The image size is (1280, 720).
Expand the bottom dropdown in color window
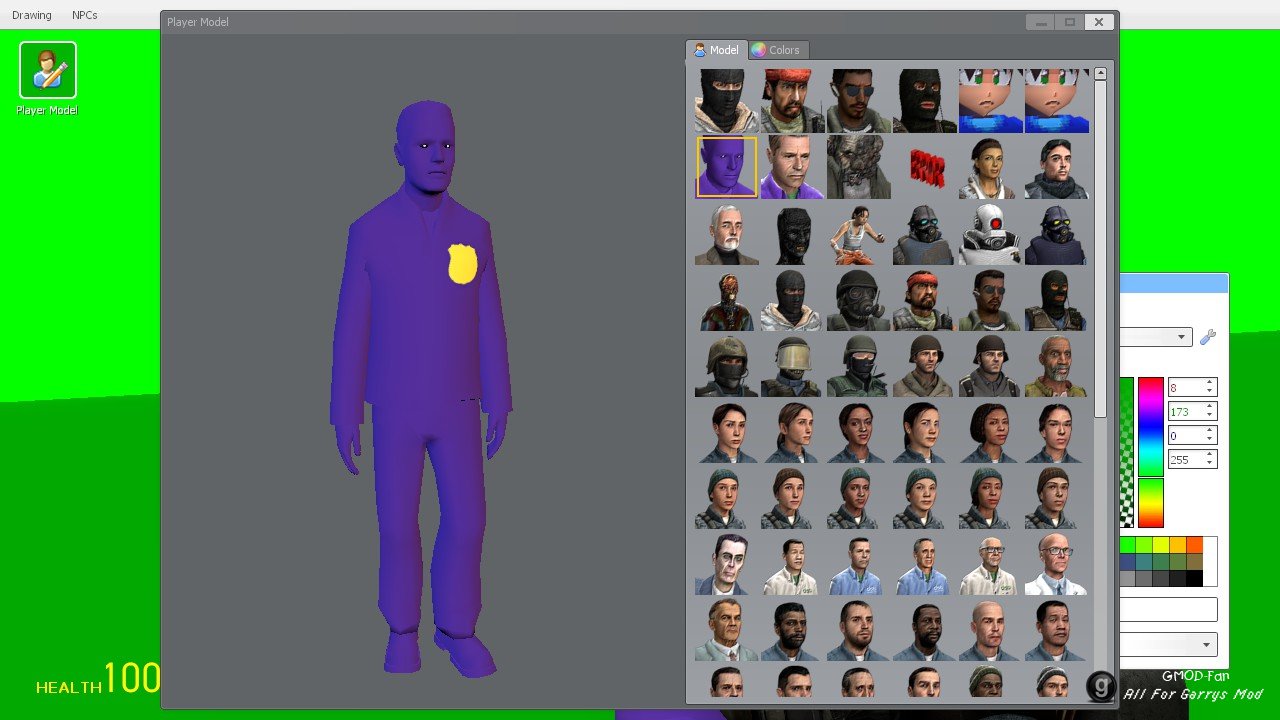[1168, 644]
